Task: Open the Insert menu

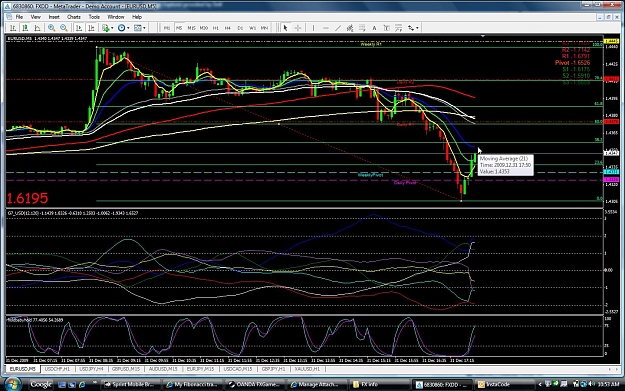Action: pyautogui.click(x=54, y=17)
